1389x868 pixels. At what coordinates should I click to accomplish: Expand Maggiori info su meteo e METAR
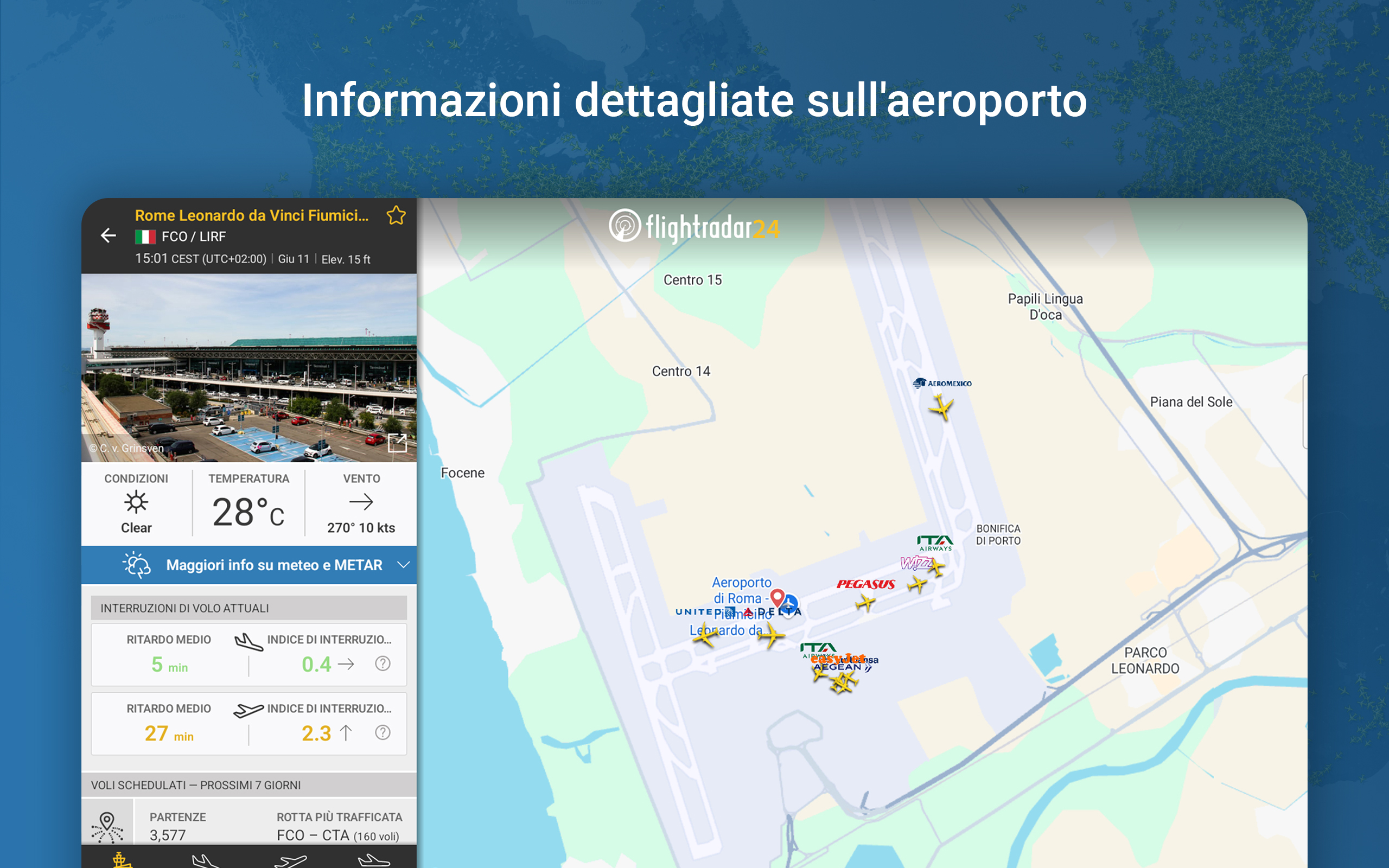coord(249,565)
